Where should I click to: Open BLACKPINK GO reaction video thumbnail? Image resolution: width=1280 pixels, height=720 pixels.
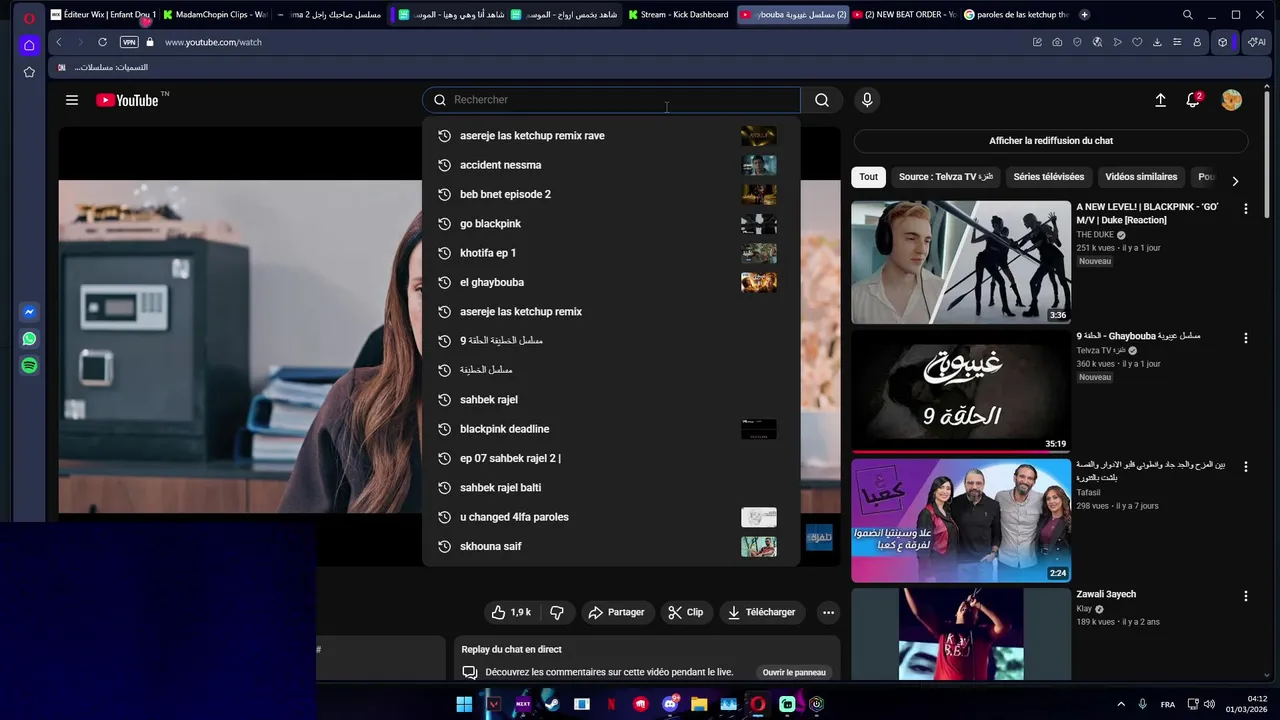(961, 262)
